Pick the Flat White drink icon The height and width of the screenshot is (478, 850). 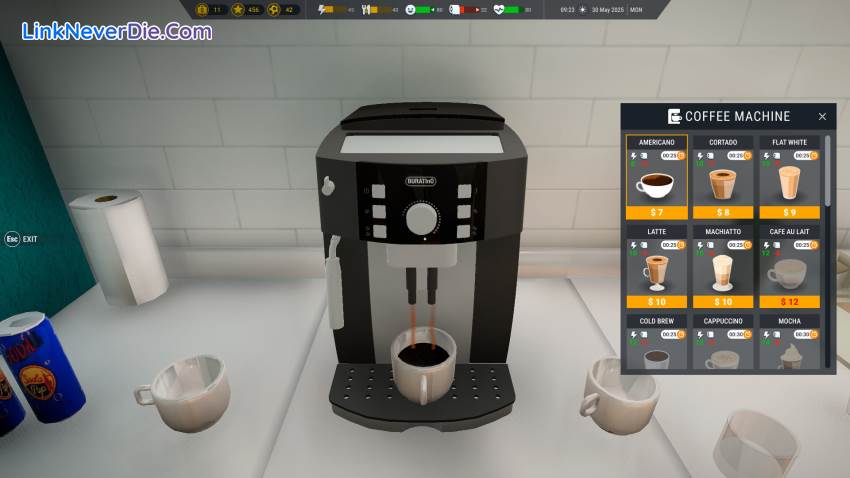point(789,184)
